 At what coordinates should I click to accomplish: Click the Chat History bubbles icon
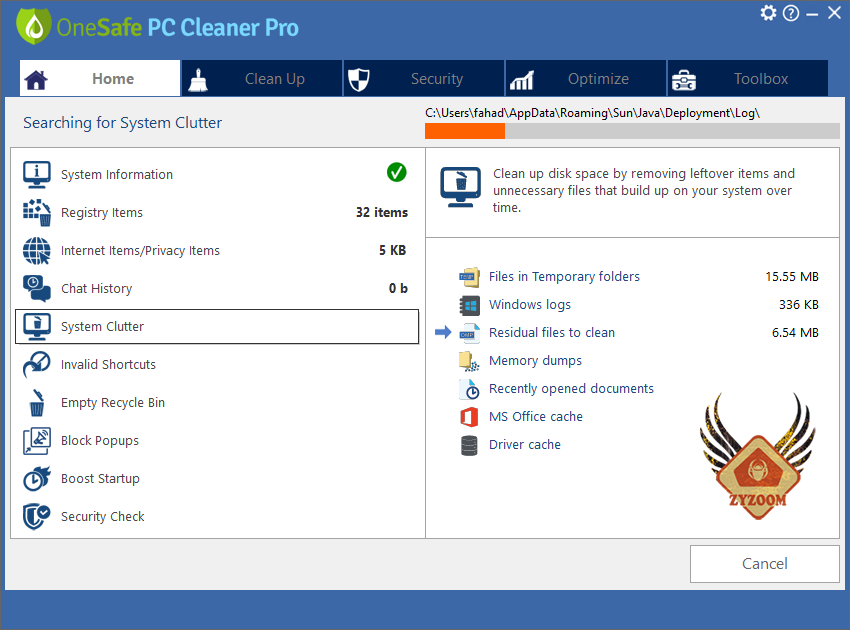[37, 288]
